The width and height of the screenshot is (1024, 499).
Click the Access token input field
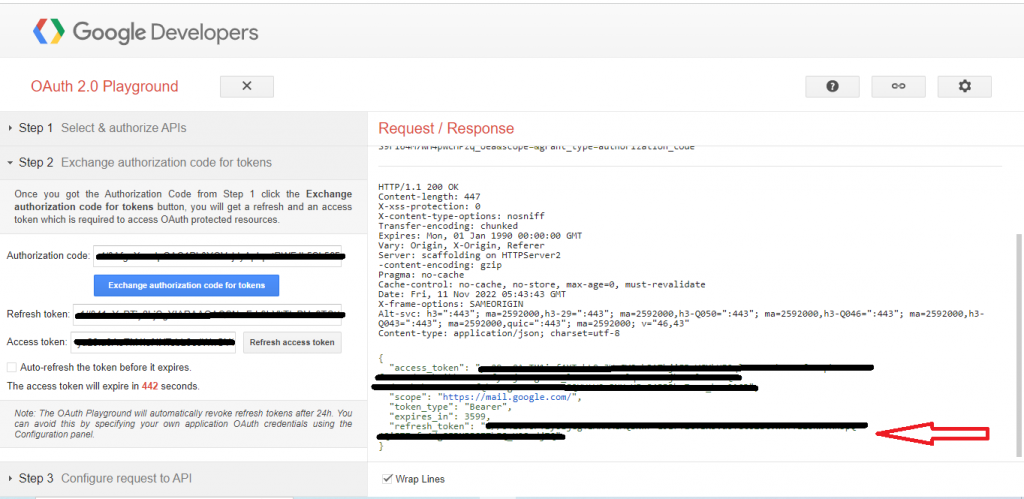pos(153,342)
